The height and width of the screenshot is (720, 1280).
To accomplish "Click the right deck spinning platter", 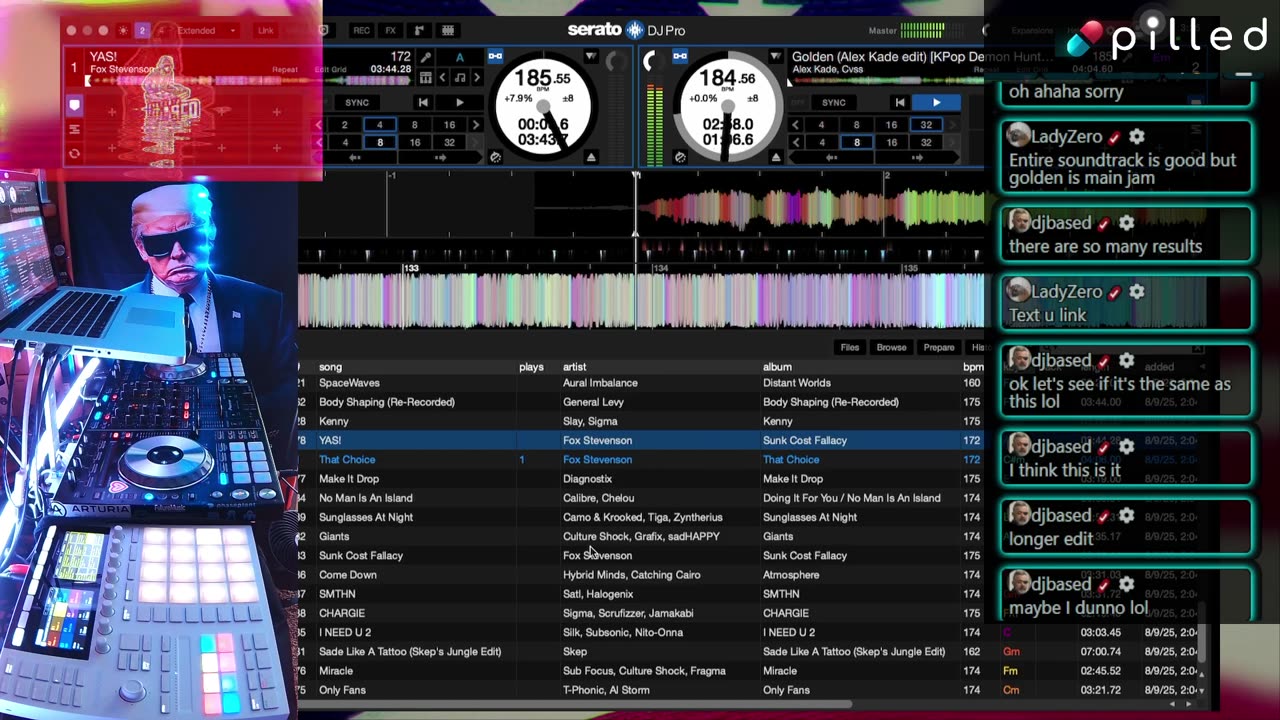I will 727,106.
